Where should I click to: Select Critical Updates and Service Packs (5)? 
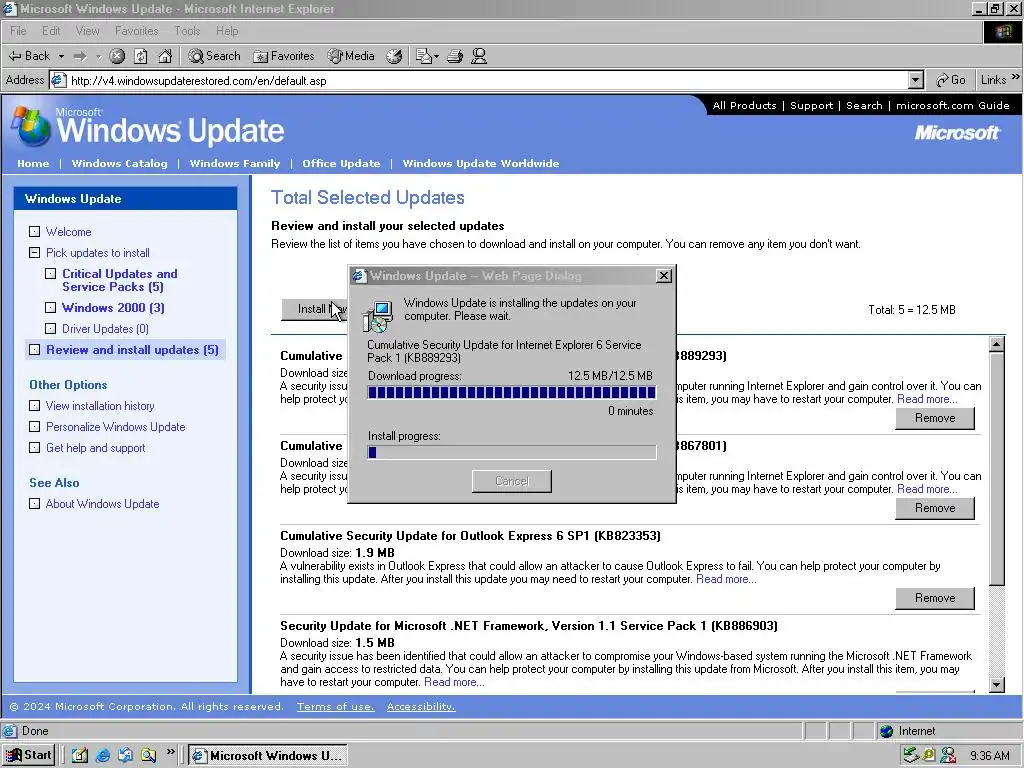pos(120,280)
